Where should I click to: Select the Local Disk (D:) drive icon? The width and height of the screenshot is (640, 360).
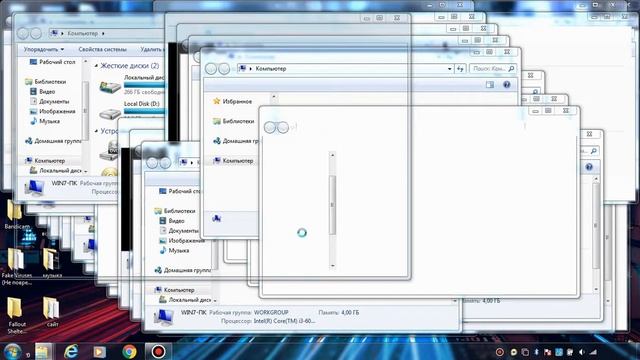[x=110, y=114]
